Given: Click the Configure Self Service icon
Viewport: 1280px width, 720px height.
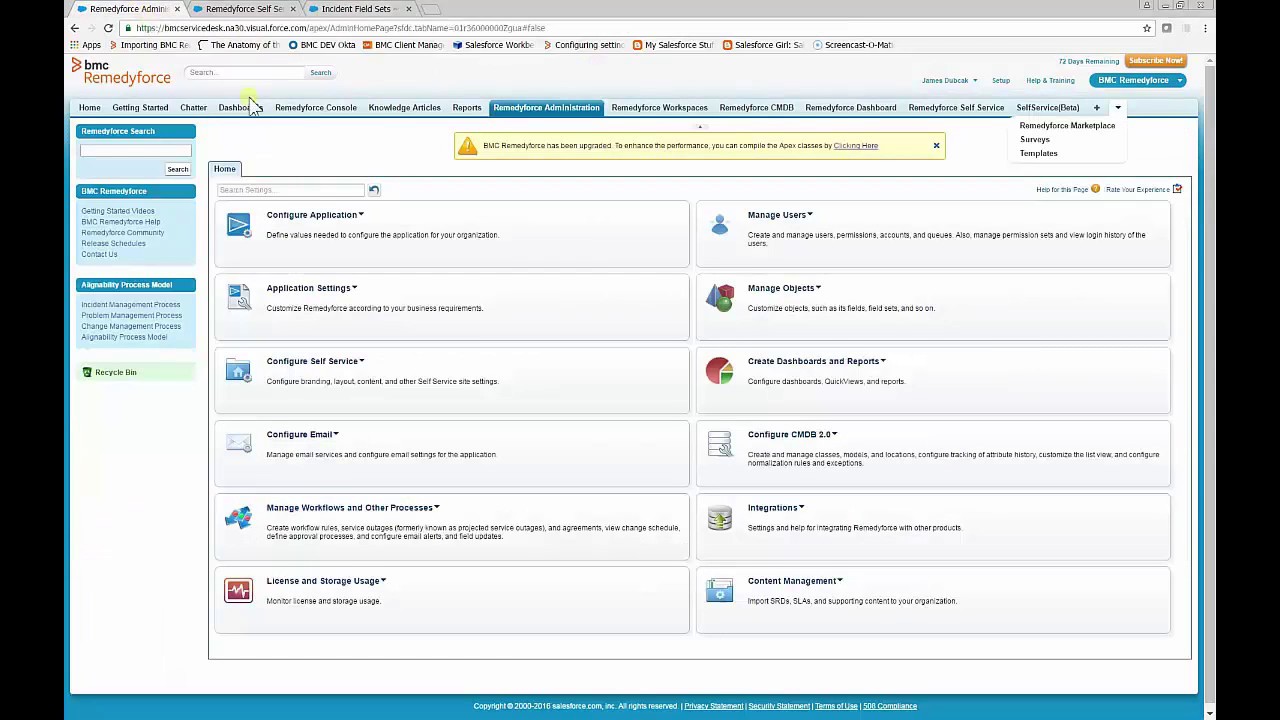Looking at the screenshot, I should click(238, 371).
